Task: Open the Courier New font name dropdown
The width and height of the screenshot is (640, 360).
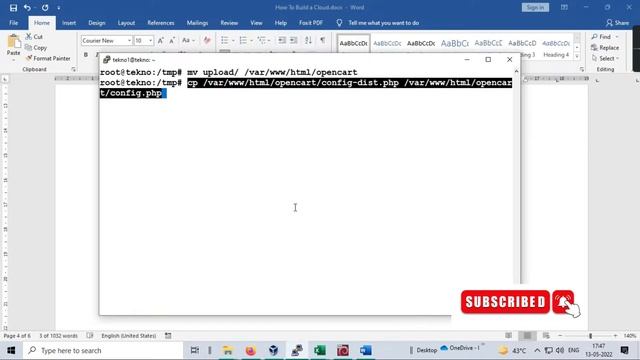Action: point(129,41)
